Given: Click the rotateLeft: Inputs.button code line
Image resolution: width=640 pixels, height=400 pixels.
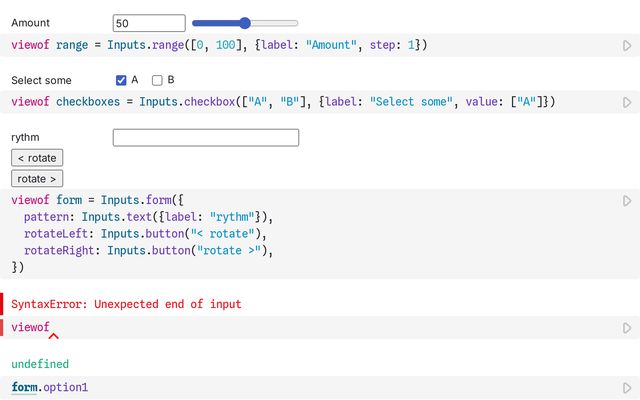Looking at the screenshot, I should click(x=148, y=234).
